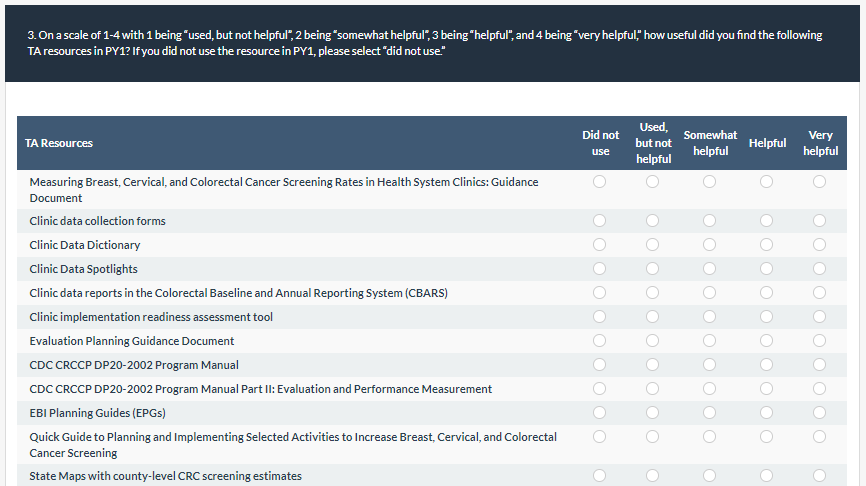The width and height of the screenshot is (866, 486).
Task: Select 'Used, but not helpful' for EBI Planning Guides
Action: (x=653, y=412)
